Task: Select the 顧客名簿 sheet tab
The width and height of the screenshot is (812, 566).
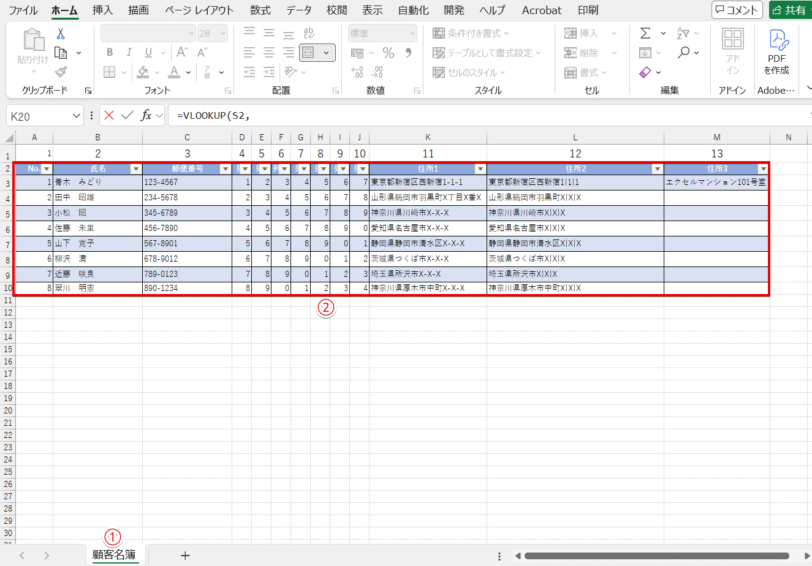Action: coord(113,555)
